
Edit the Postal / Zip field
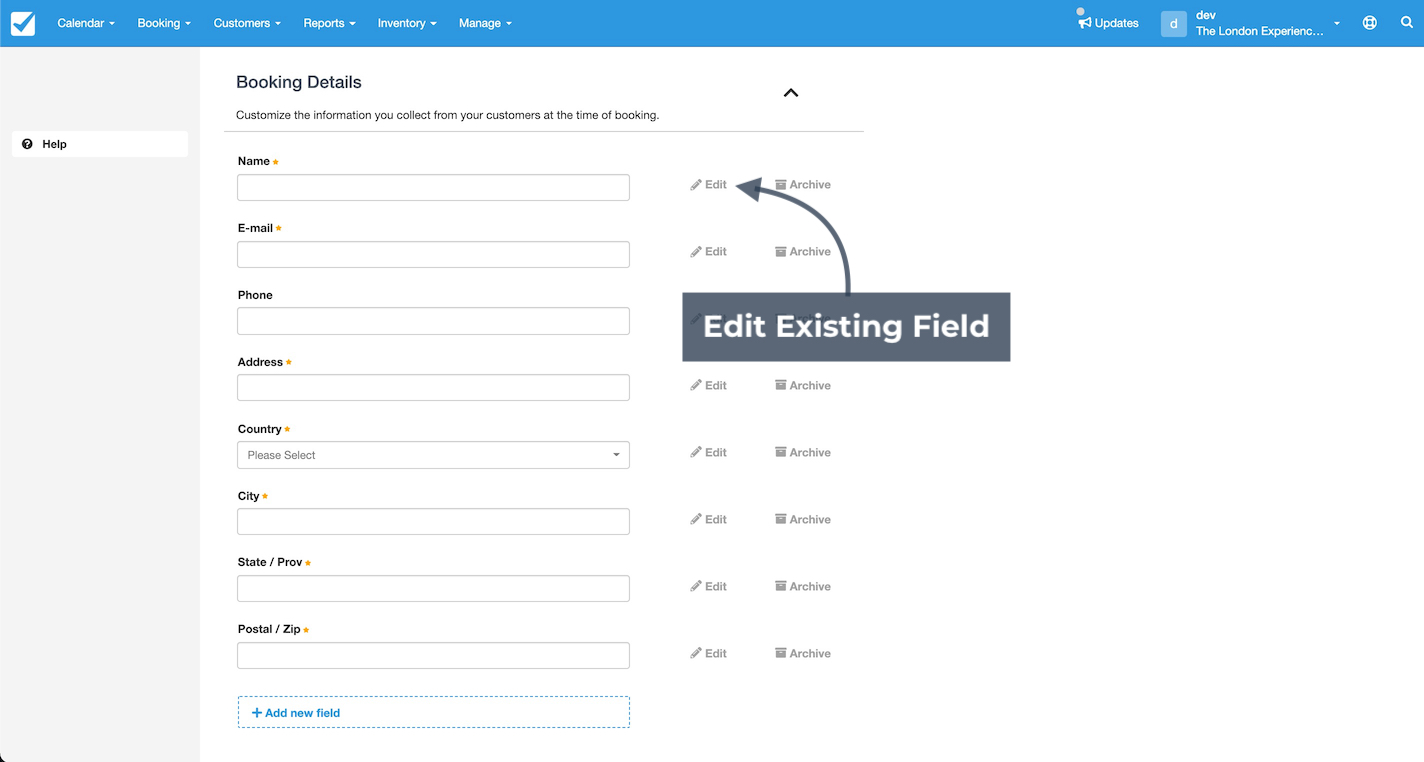click(708, 654)
